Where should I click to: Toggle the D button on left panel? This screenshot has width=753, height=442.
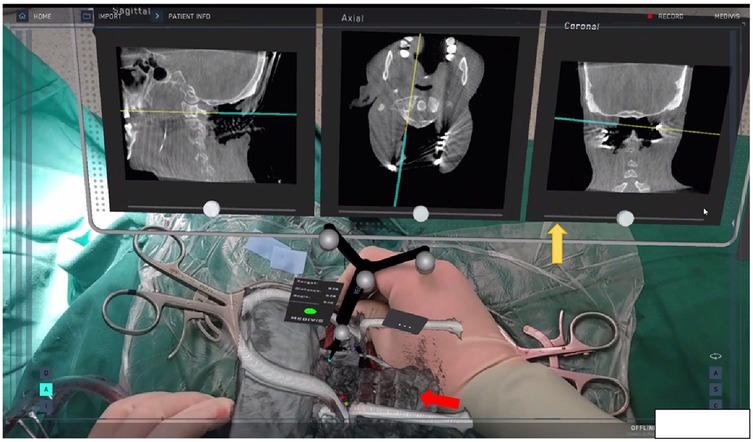tap(46, 373)
